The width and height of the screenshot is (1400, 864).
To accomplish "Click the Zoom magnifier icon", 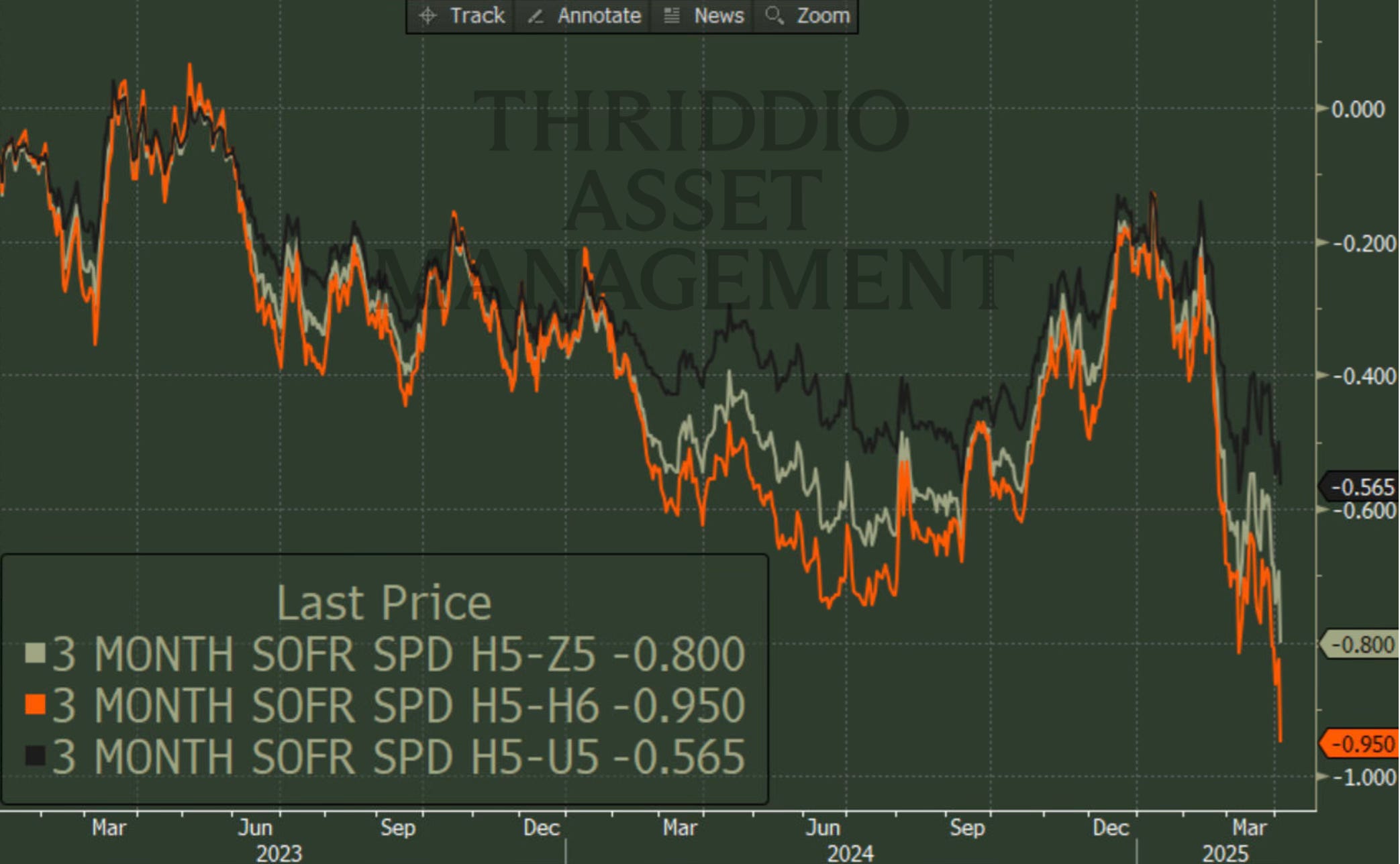I will coord(774,15).
